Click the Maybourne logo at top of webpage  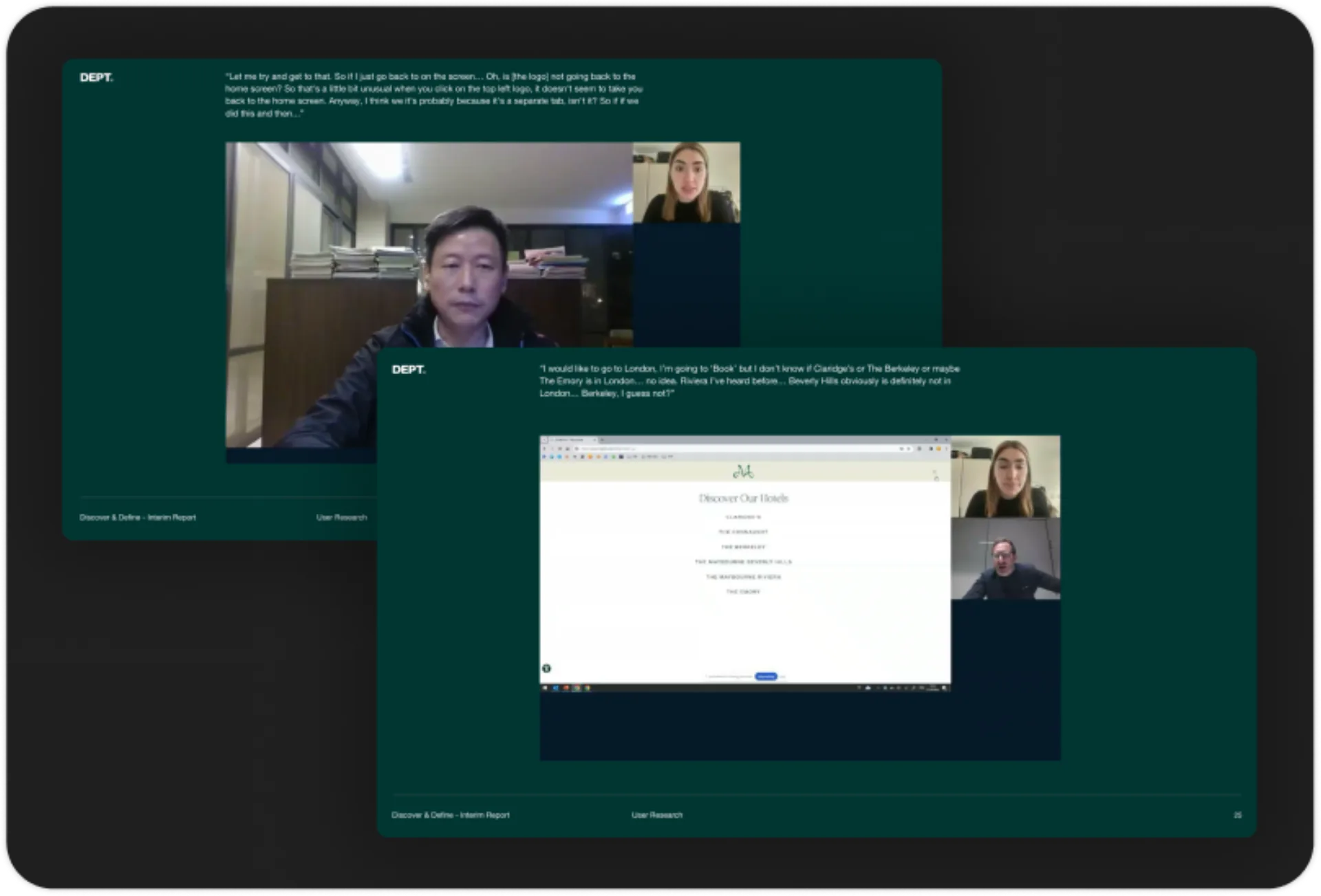tap(745, 472)
